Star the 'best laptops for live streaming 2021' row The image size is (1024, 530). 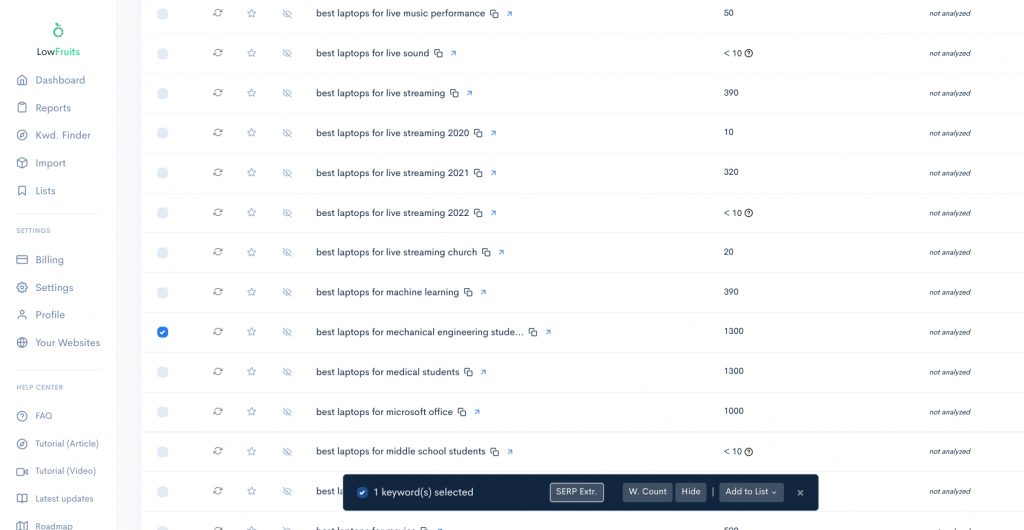251,172
